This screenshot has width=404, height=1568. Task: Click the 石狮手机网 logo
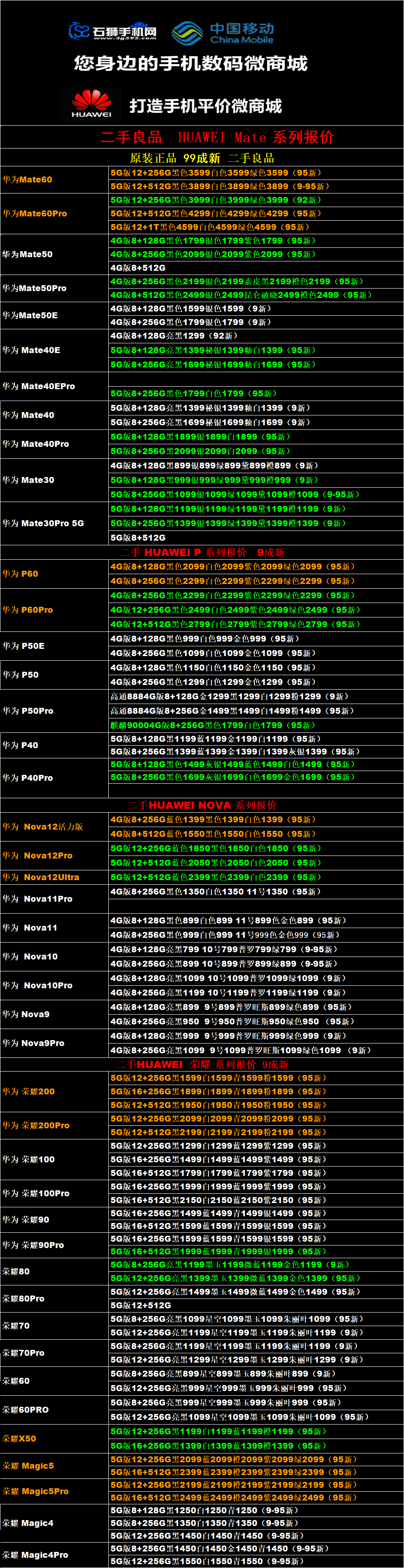[x=112, y=31]
